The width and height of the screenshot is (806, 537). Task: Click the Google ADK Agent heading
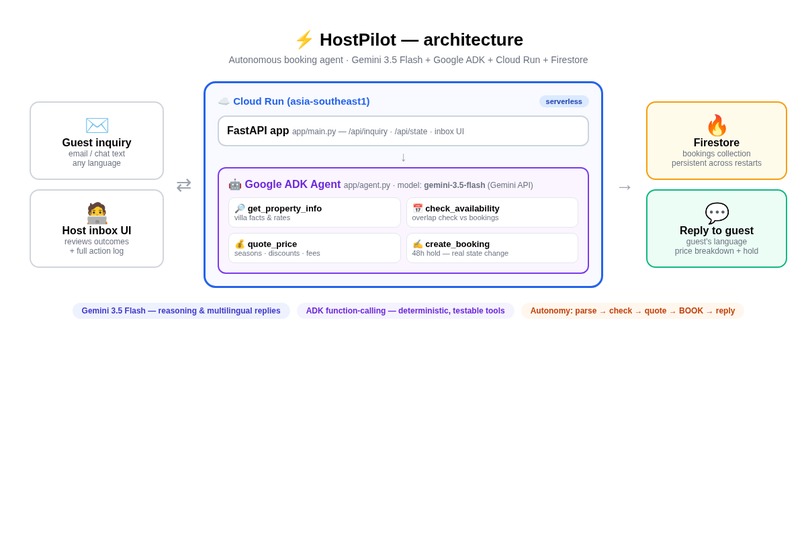[x=292, y=184]
